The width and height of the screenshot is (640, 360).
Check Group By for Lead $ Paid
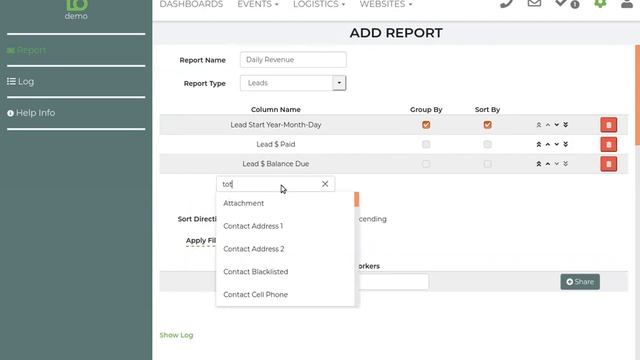426,144
